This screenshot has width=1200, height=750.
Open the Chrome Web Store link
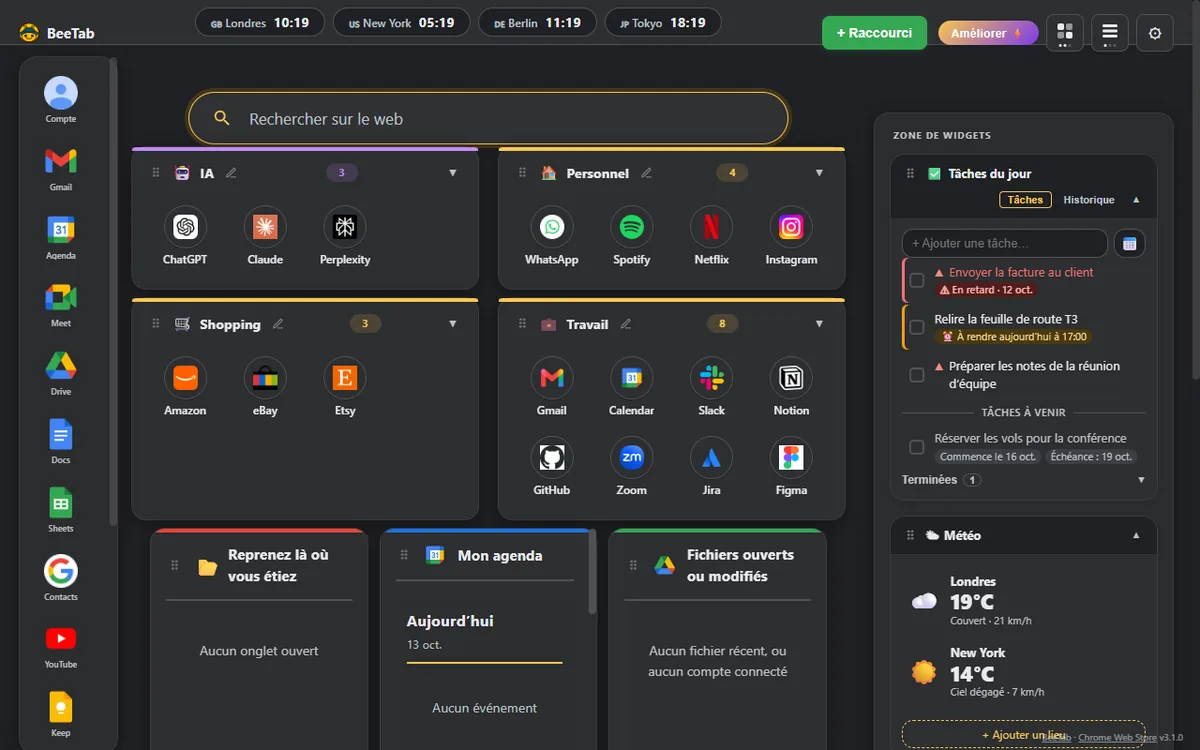pyautogui.click(x=1117, y=738)
